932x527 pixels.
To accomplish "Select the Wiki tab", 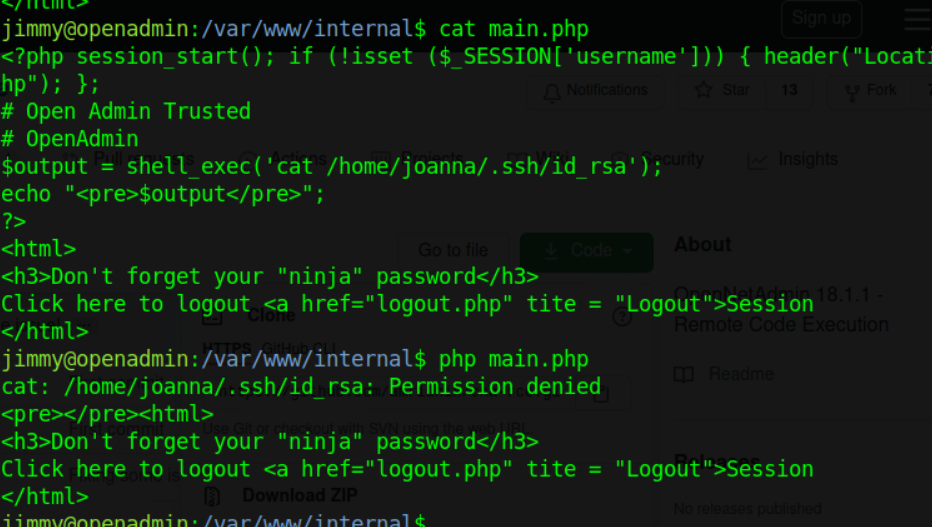I will point(553,159).
